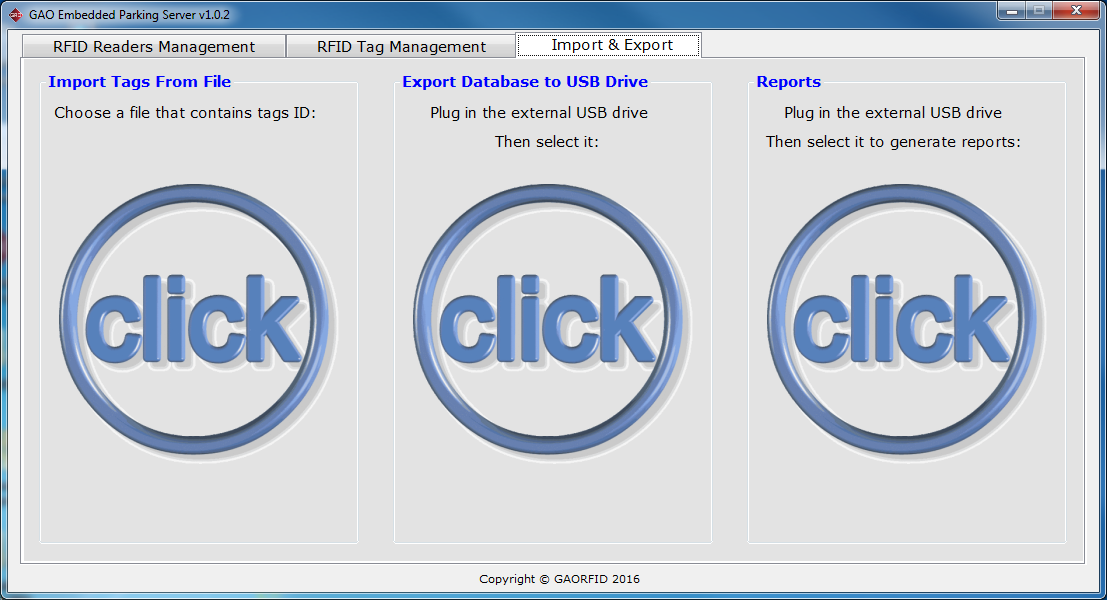Click 'Plug in the external USB drive' under Reports
1107x600 pixels.
(893, 113)
